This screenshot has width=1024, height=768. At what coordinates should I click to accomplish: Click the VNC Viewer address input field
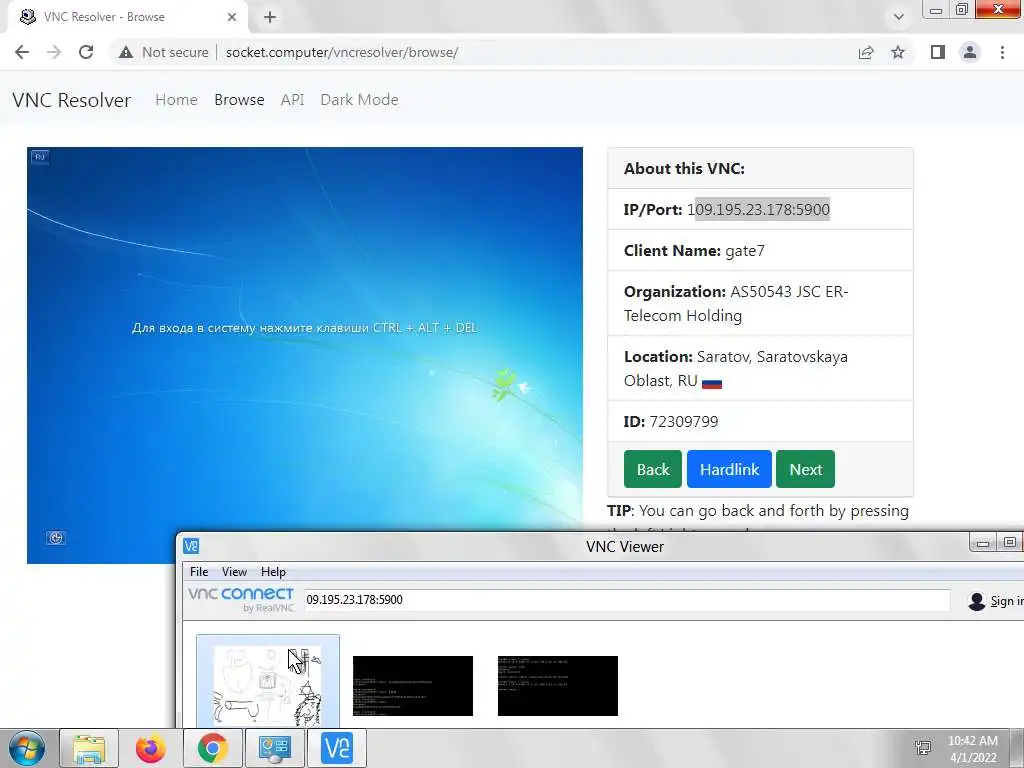(627, 600)
